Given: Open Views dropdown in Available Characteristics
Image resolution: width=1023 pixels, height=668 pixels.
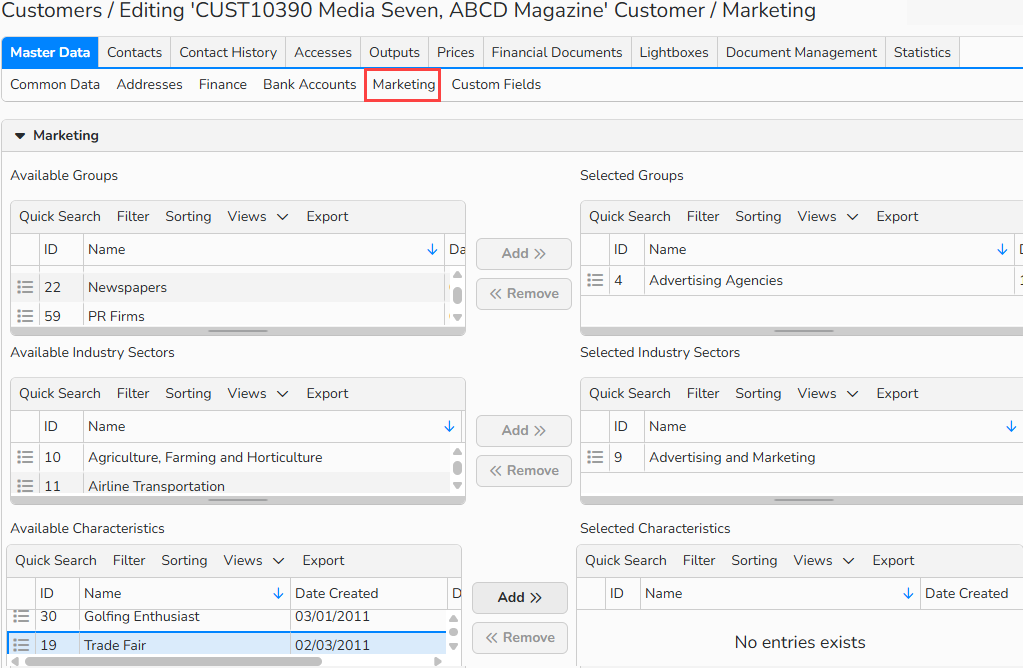Looking at the screenshot, I should pos(254,560).
